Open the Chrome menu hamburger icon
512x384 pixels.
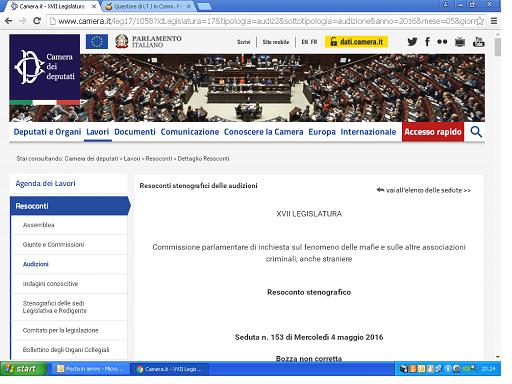(494, 21)
